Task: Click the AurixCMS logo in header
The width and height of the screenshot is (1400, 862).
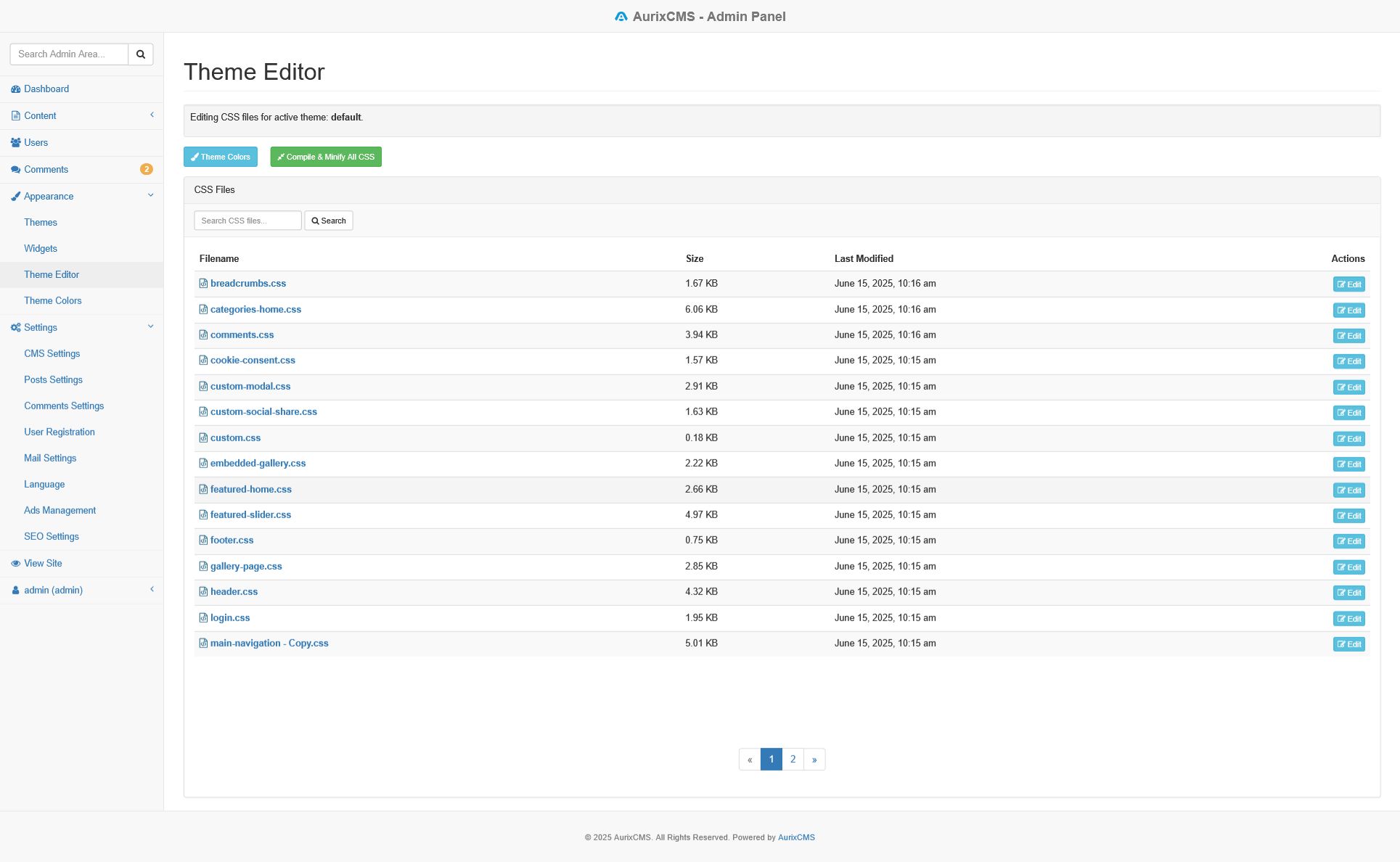Action: pos(621,17)
